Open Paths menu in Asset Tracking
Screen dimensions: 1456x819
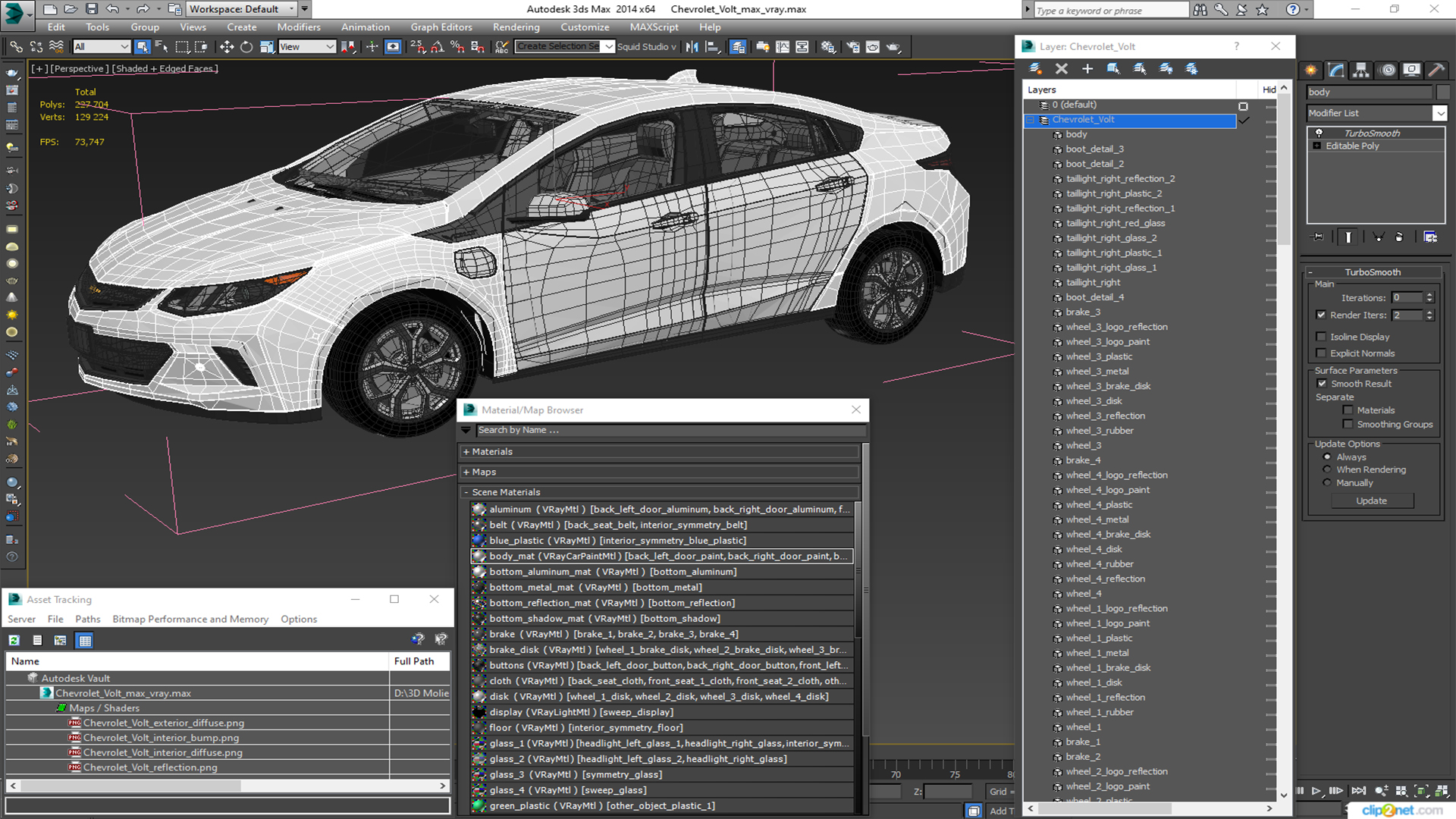(x=87, y=620)
